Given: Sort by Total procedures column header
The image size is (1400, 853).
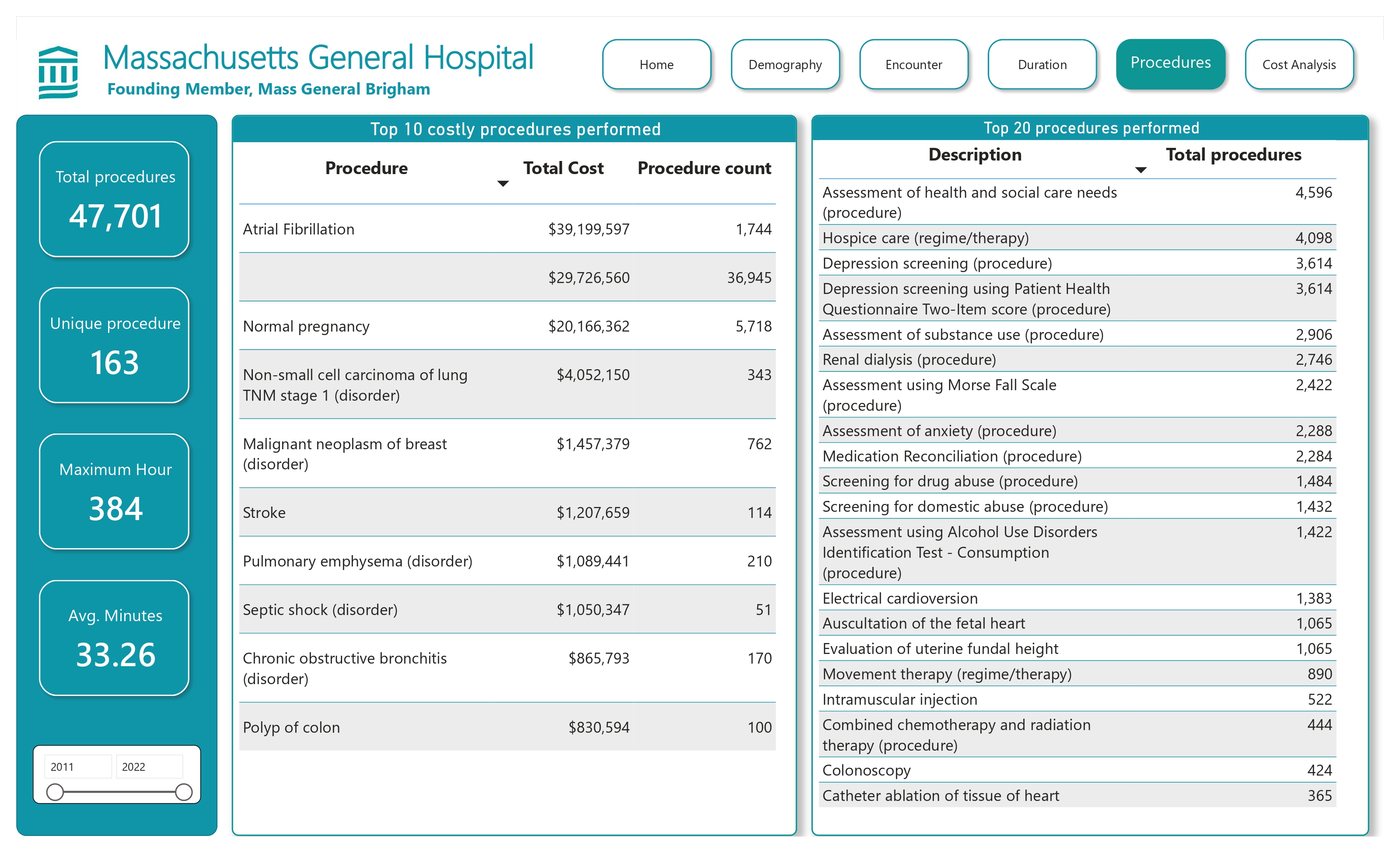Looking at the screenshot, I should pyautogui.click(x=1233, y=154).
